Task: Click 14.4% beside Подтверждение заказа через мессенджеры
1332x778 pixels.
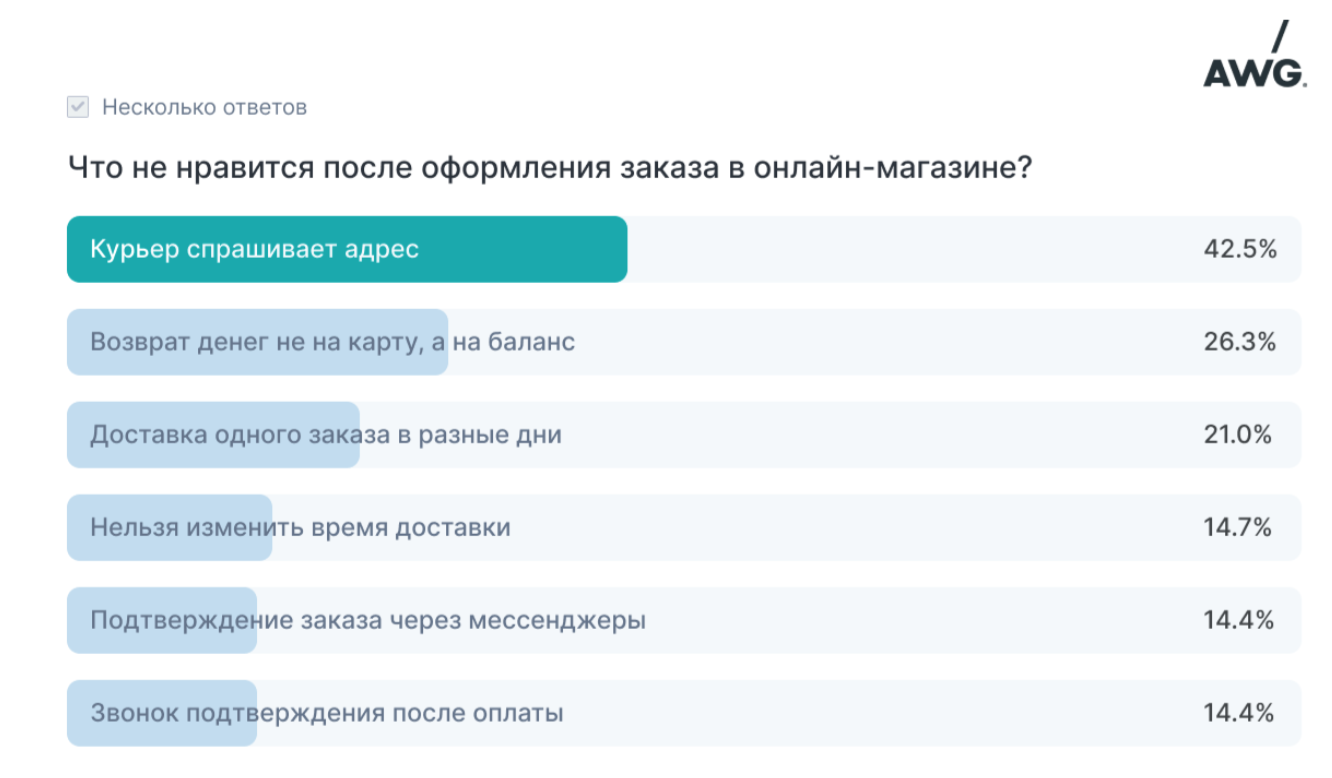Action: click(x=1239, y=620)
